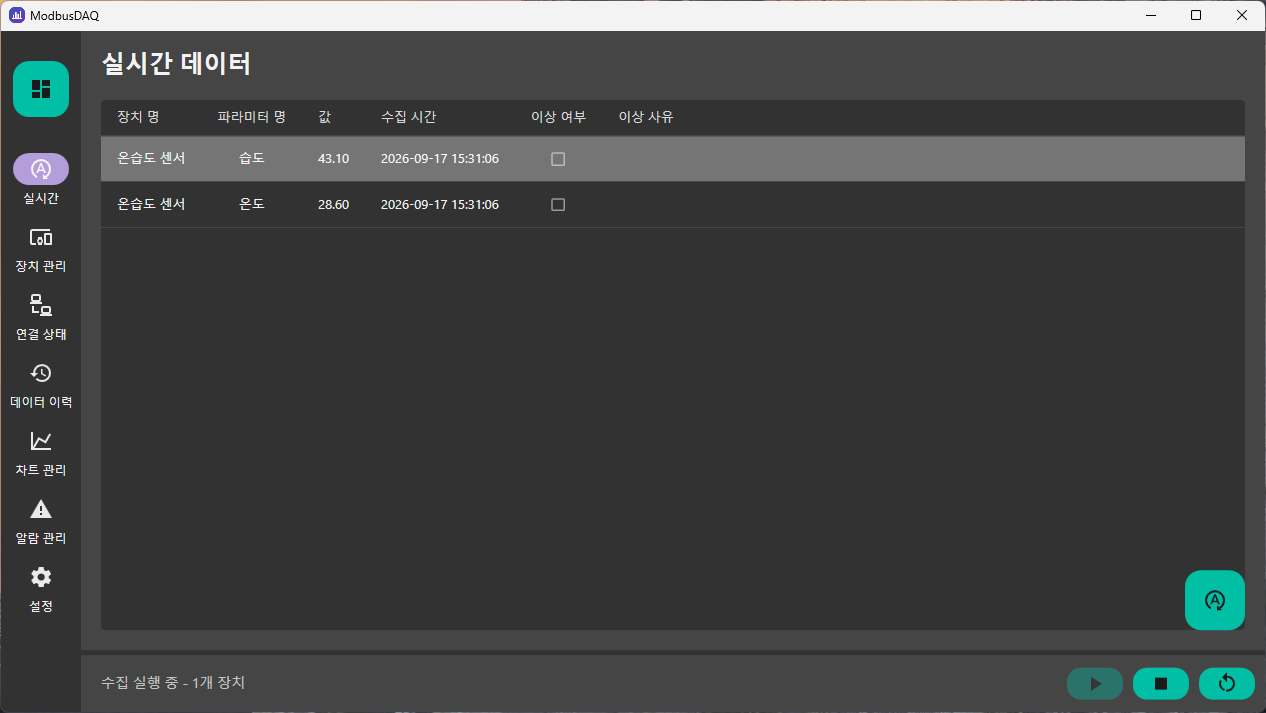The height and width of the screenshot is (713, 1266).
Task: Stop data collection with the stop button
Action: coord(1161,684)
